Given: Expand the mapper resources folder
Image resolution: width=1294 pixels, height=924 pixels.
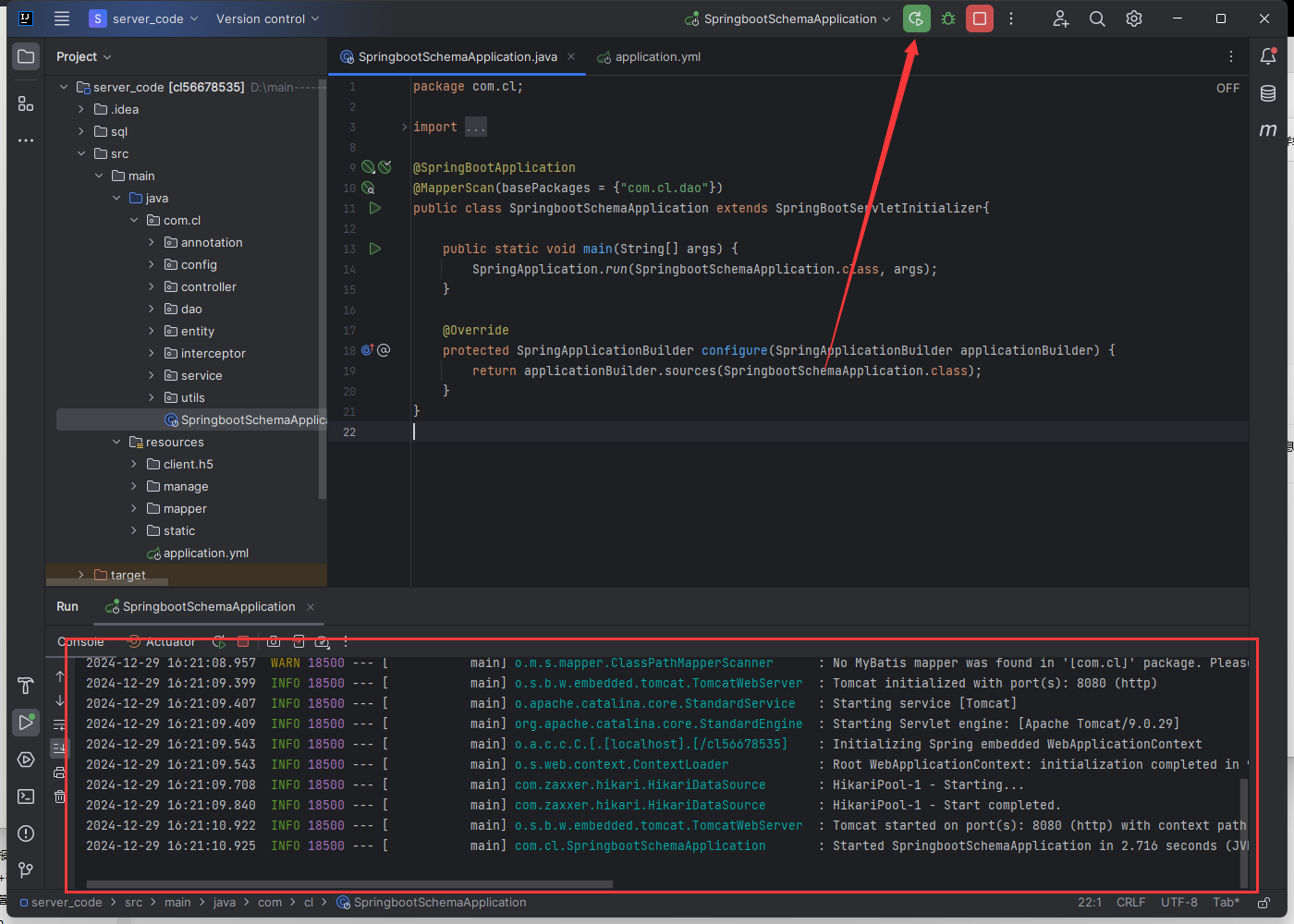Looking at the screenshot, I should [134, 508].
